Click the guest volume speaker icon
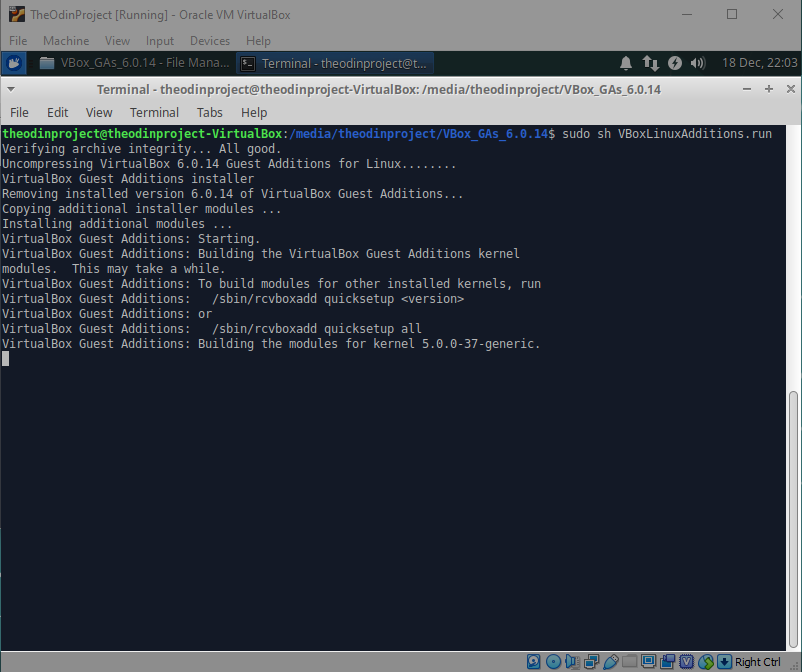The height and width of the screenshot is (672, 803). pyautogui.click(x=698, y=63)
